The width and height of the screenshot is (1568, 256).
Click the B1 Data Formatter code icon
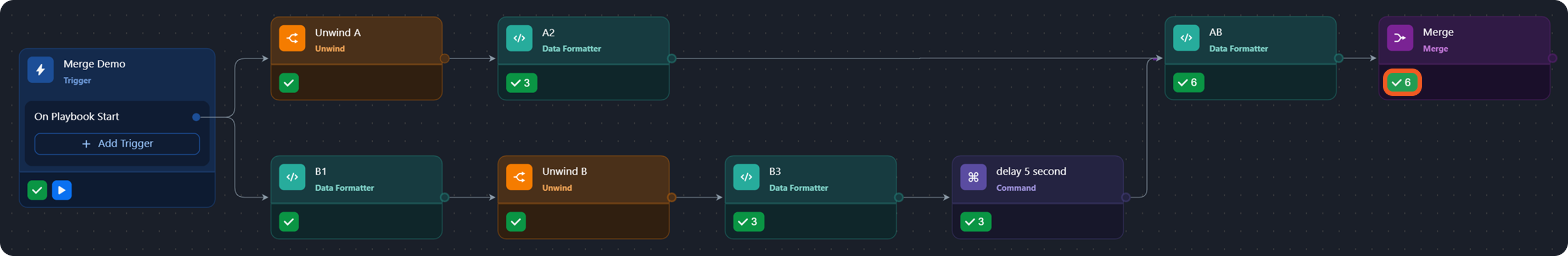coord(292,177)
